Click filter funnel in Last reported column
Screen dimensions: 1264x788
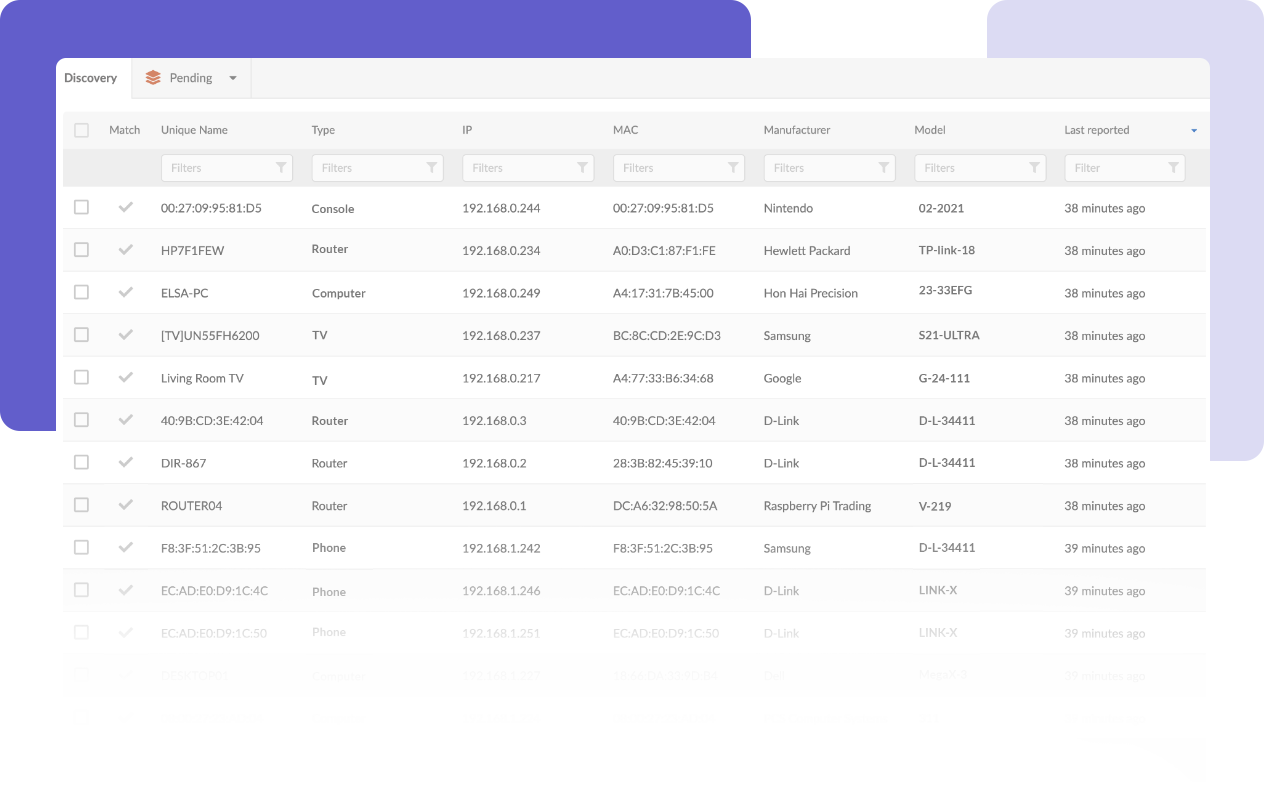pos(1173,168)
